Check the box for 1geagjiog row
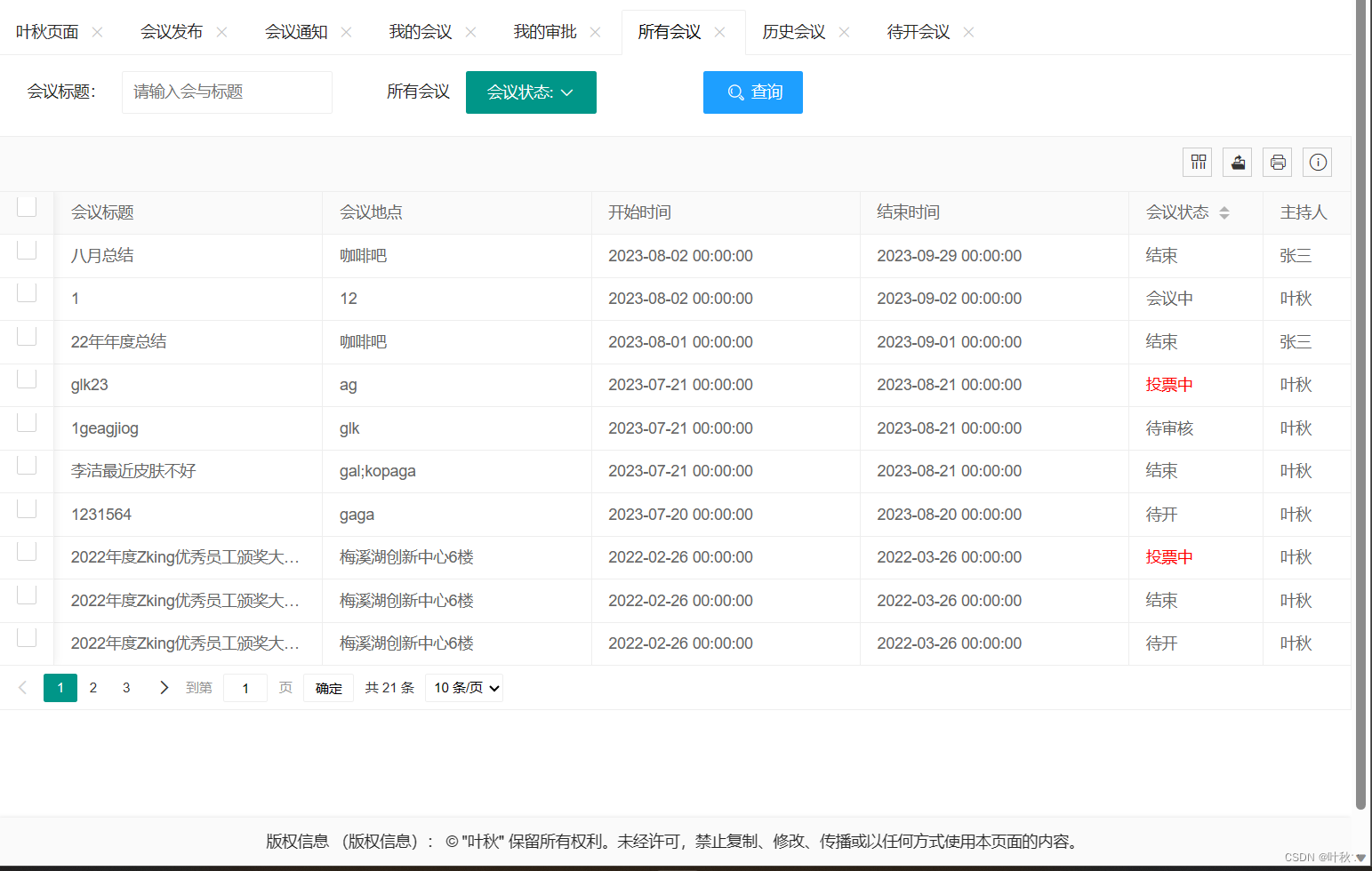The height and width of the screenshot is (871, 1372). click(x=27, y=422)
